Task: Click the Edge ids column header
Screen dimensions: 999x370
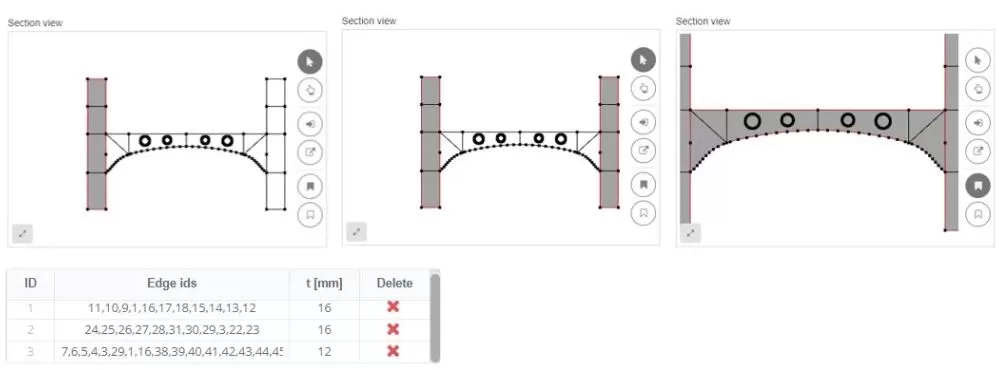Action: (x=172, y=283)
